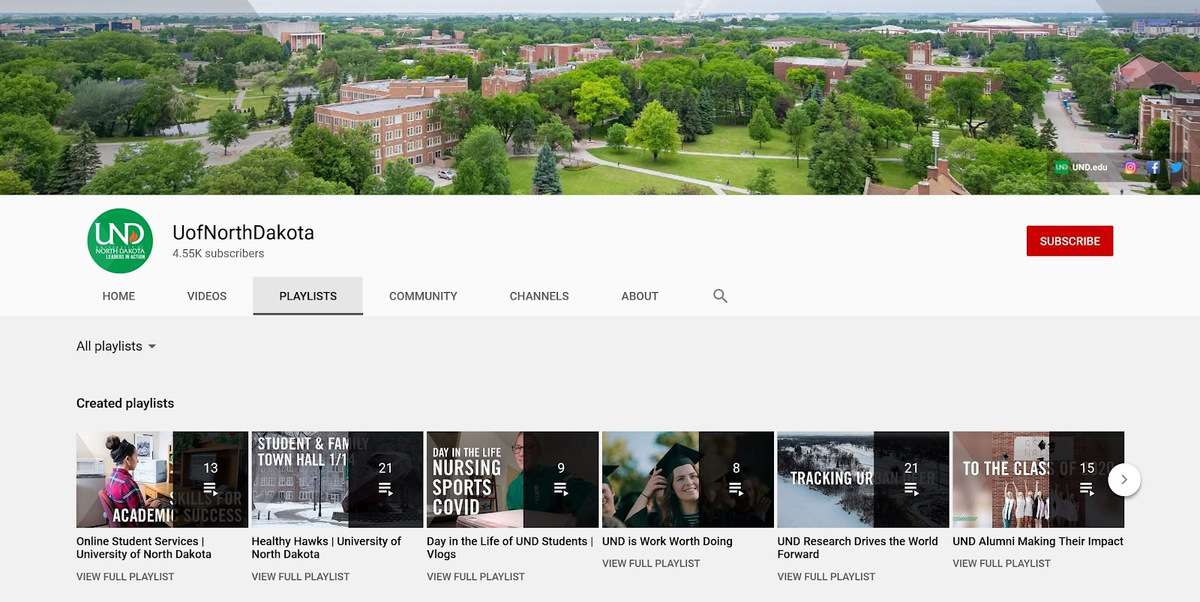1200x602 pixels.
Task: Open the Twitter icon on the banner
Action: pyautogui.click(x=1175, y=167)
